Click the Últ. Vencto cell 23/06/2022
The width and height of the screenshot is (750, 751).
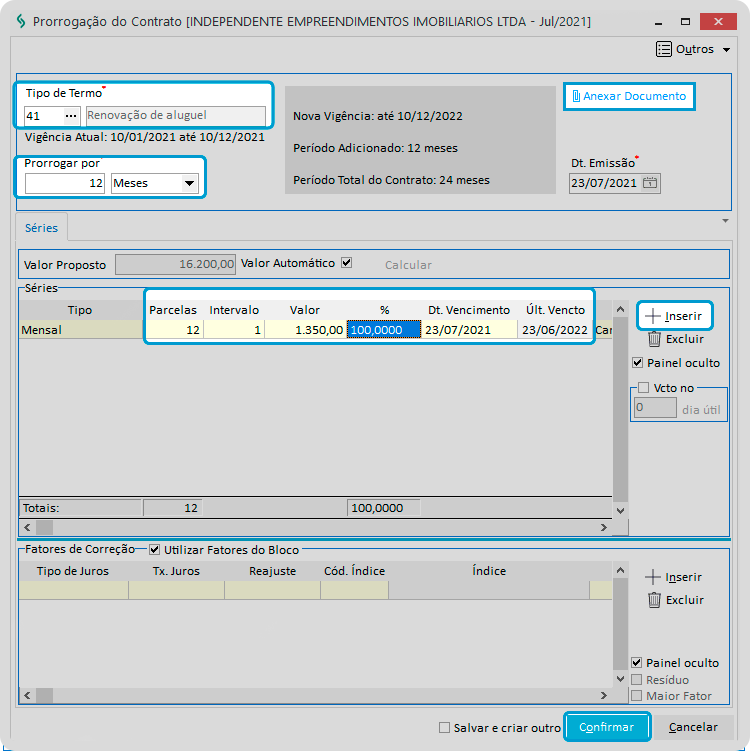pyautogui.click(x=555, y=330)
